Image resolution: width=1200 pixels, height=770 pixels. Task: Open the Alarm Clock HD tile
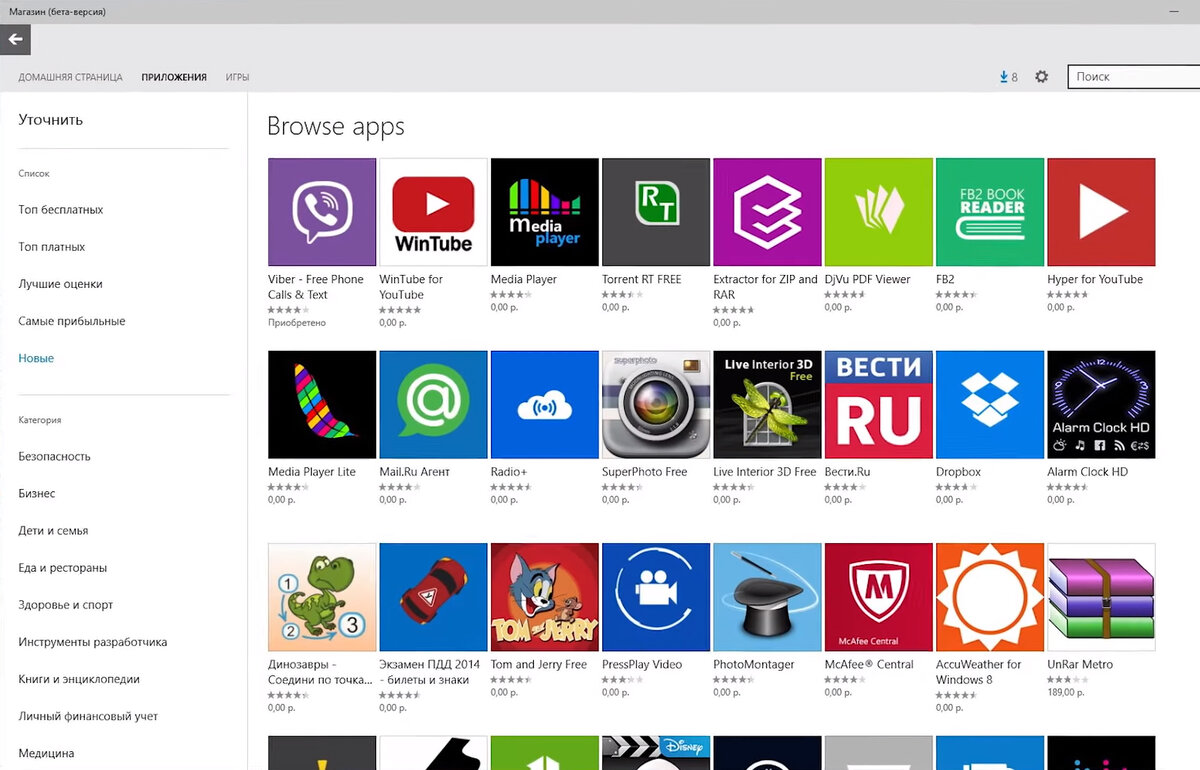[1101, 404]
